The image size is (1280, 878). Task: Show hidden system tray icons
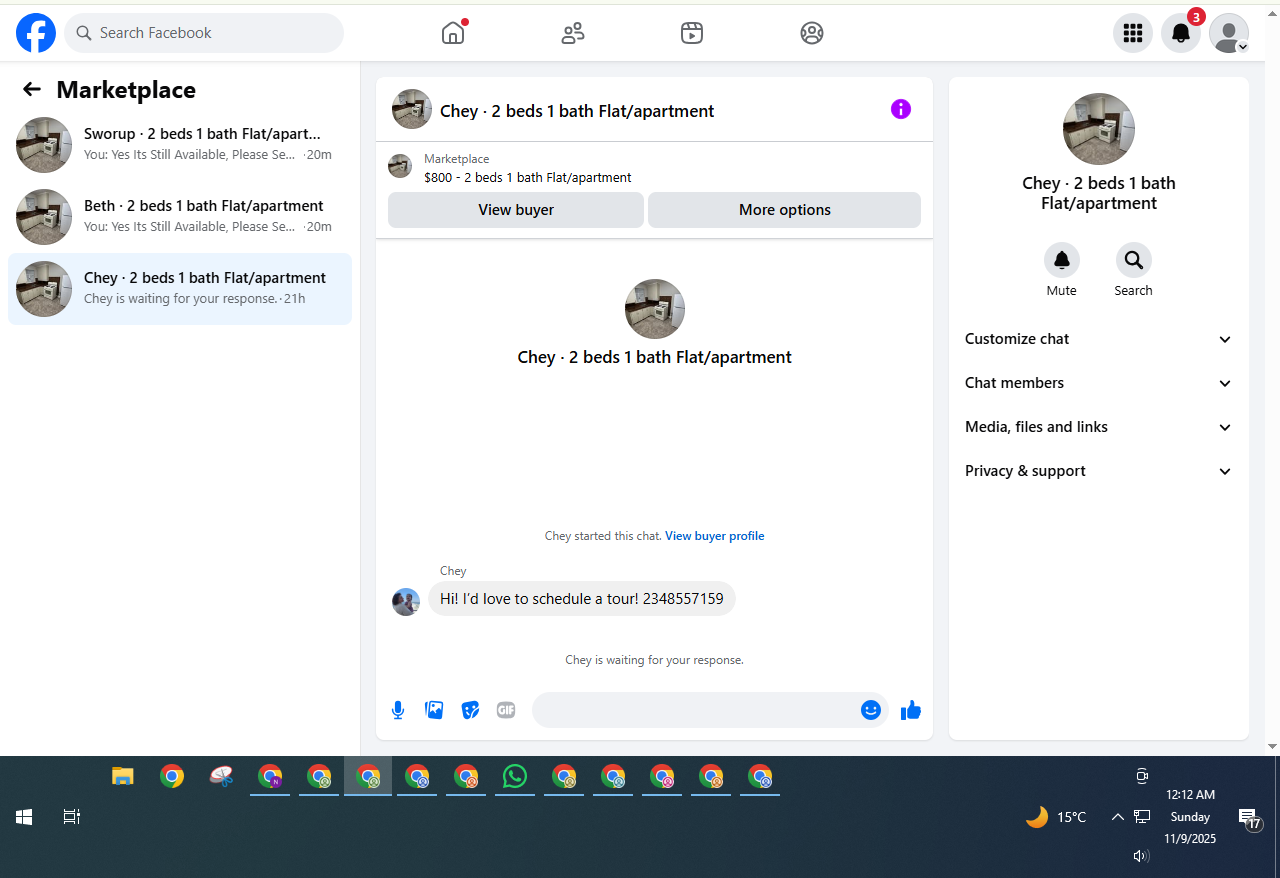(x=1118, y=817)
